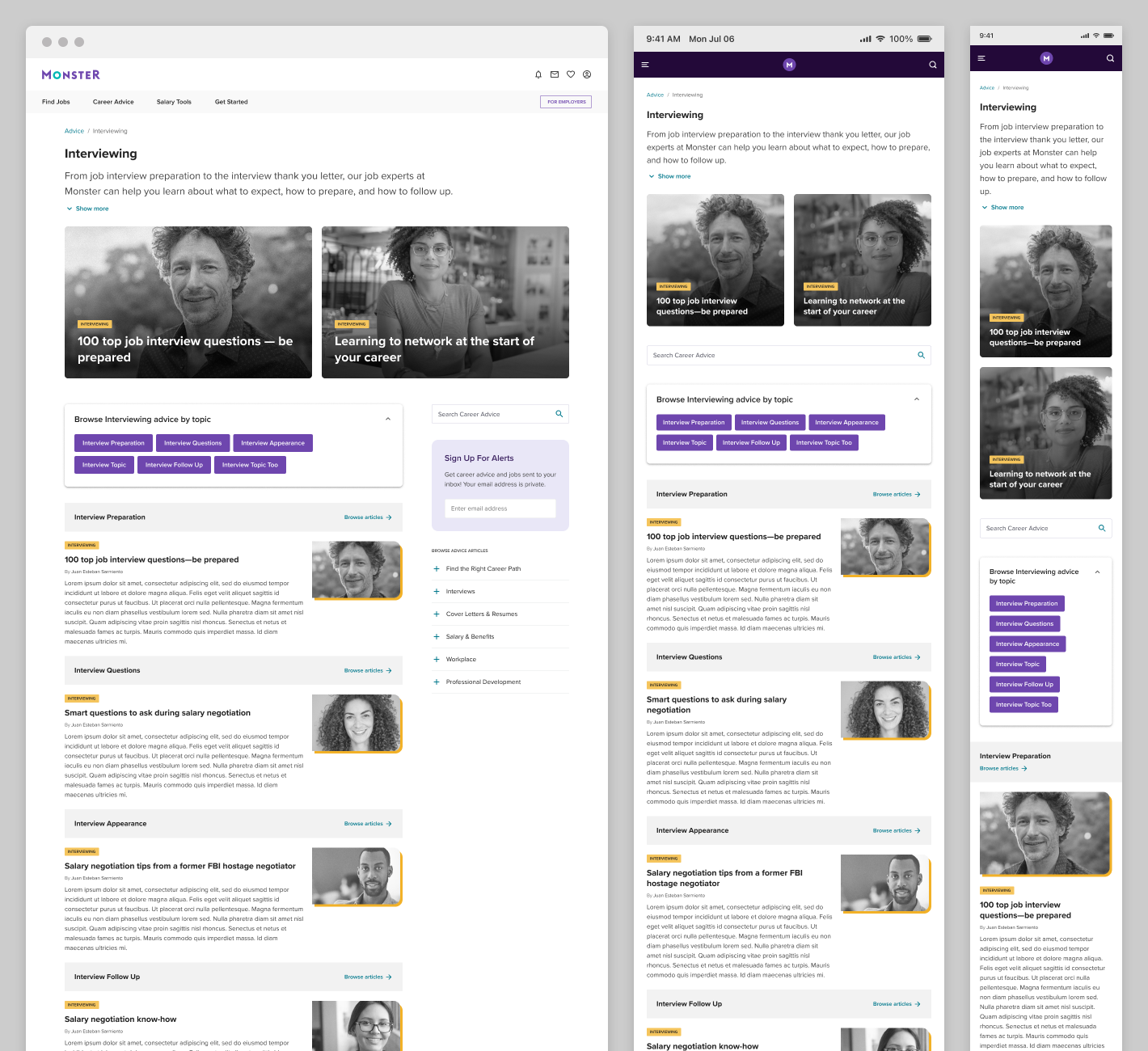Click the 'Advice' breadcrumb link in desktop view
The image size is (1148, 1051).
pyautogui.click(x=74, y=131)
